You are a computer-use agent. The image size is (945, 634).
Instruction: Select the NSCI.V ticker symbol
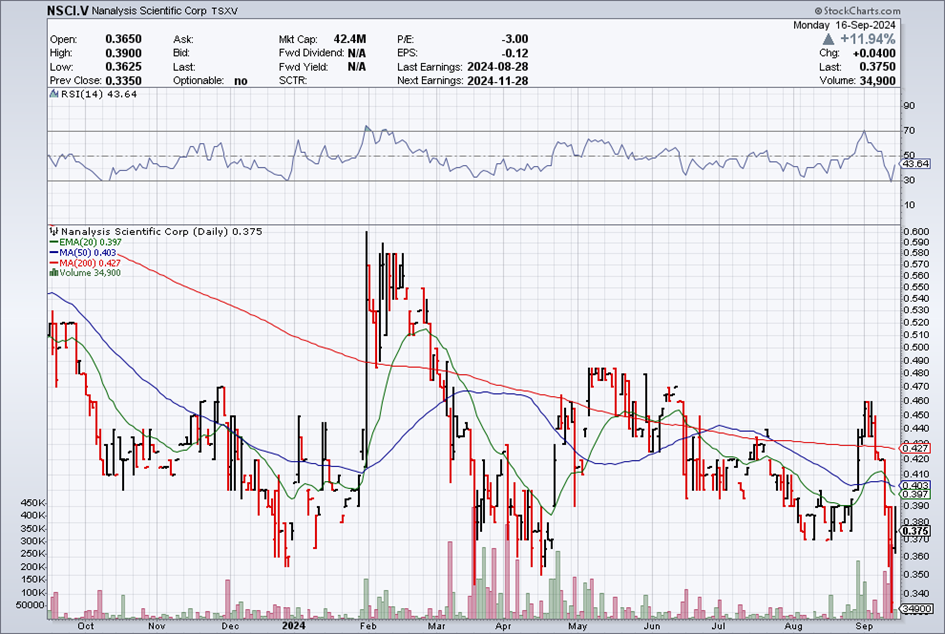(68, 11)
